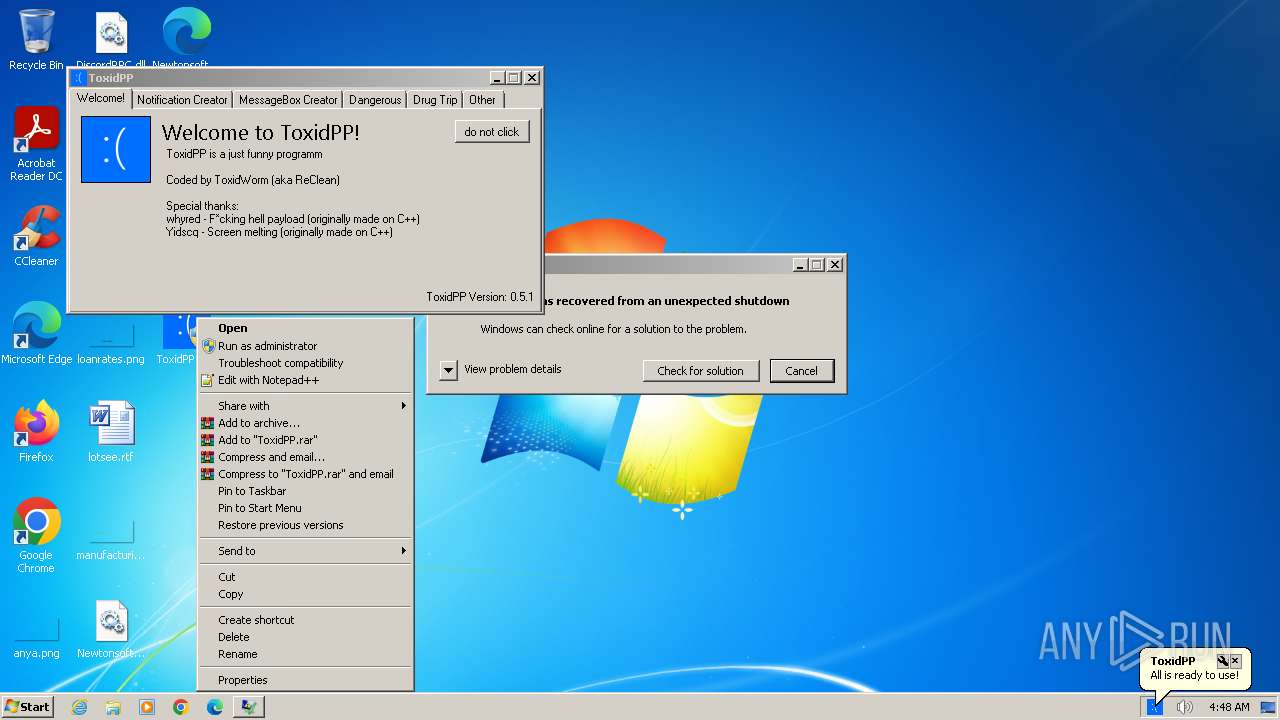
Task: Select the lotsee.rtf document icon
Action: click(x=110, y=431)
